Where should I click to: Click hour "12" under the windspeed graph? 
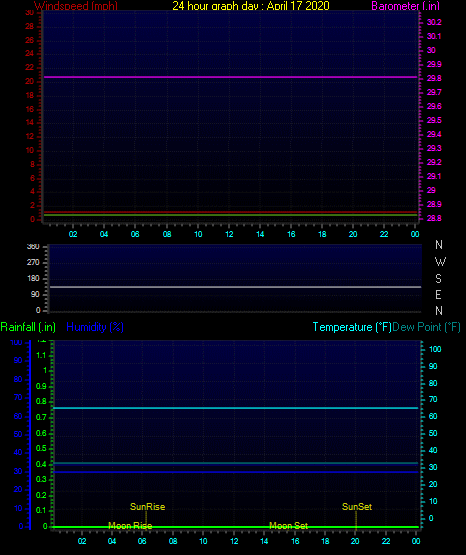(x=229, y=234)
